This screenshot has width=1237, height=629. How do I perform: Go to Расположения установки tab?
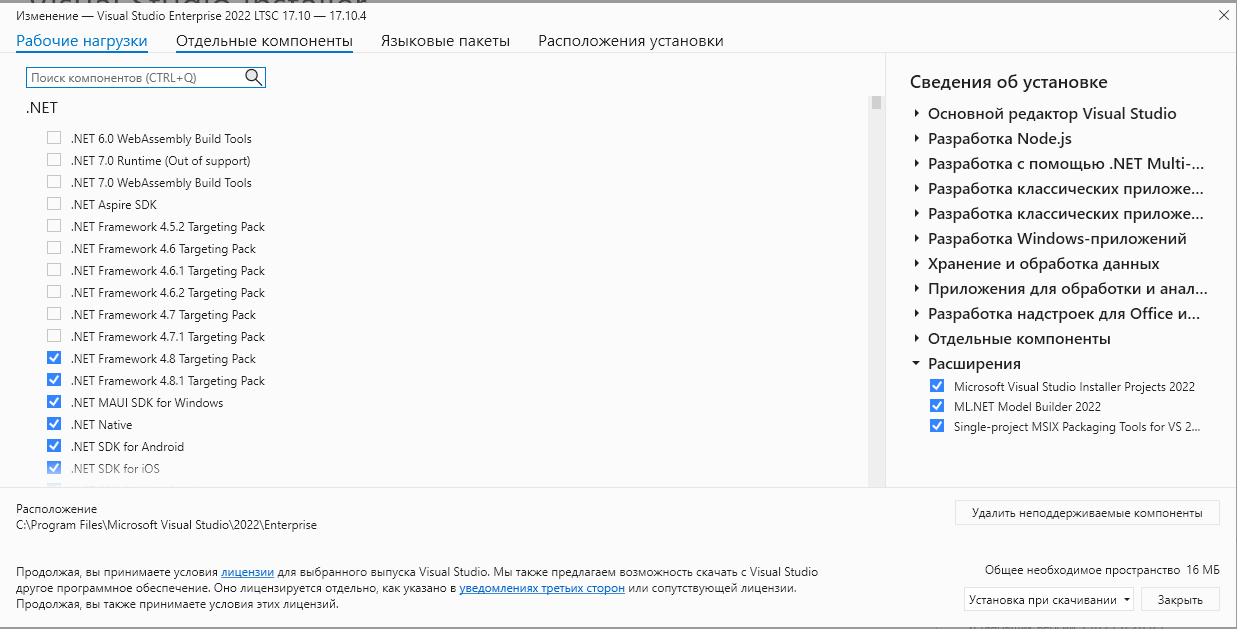pos(631,41)
